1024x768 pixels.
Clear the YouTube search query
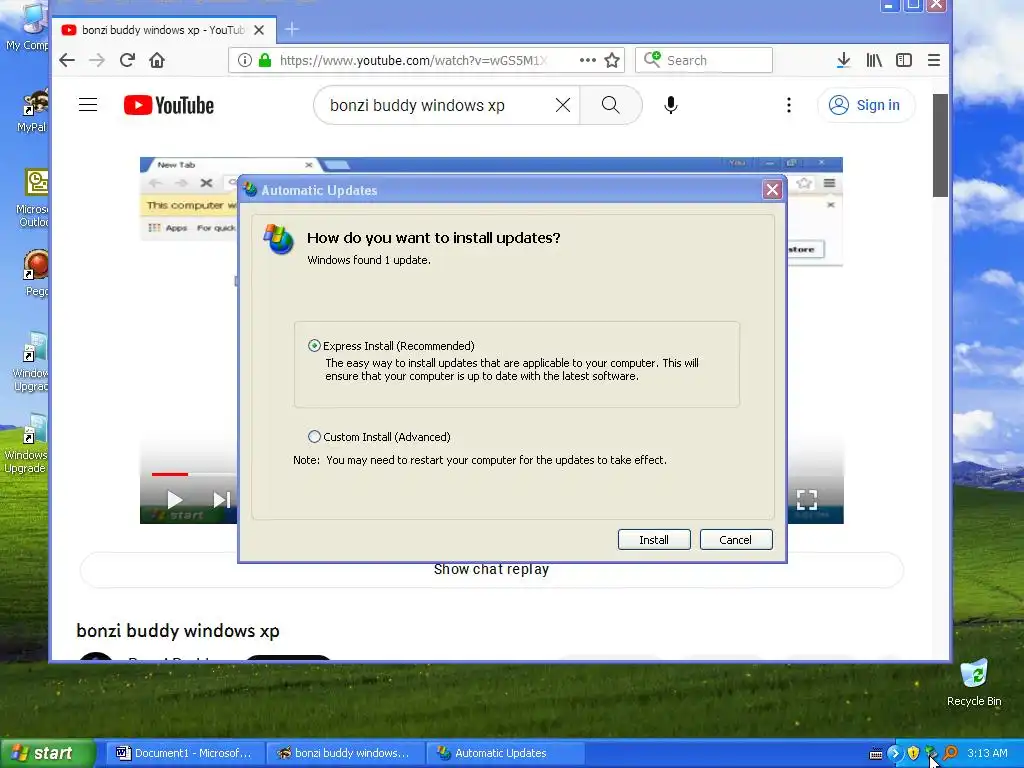click(563, 105)
